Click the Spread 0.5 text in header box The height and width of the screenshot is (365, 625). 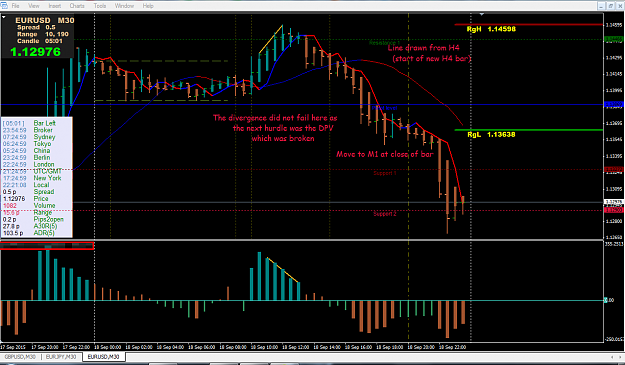tap(36, 27)
